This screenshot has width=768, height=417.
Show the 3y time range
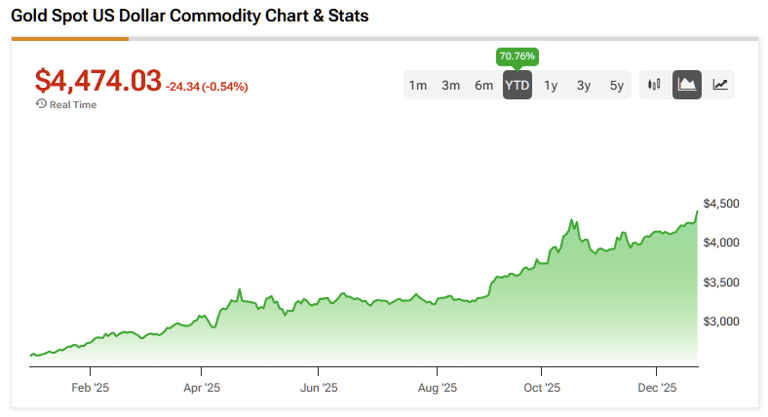(x=584, y=85)
